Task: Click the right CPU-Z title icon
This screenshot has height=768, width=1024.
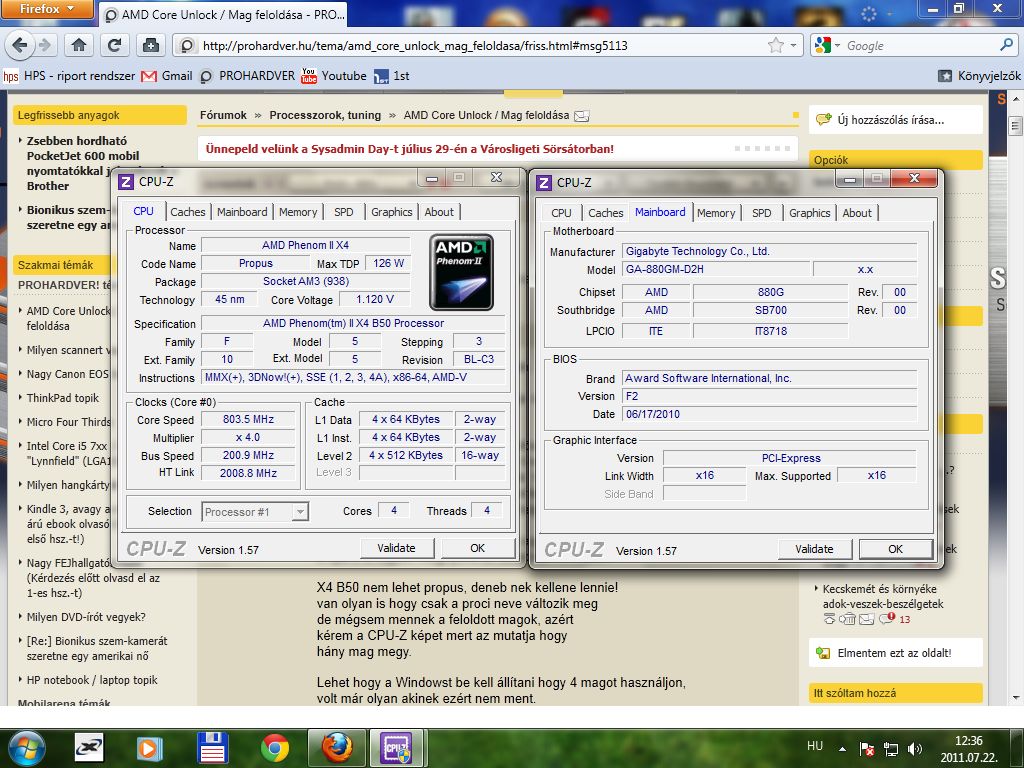Action: point(543,183)
